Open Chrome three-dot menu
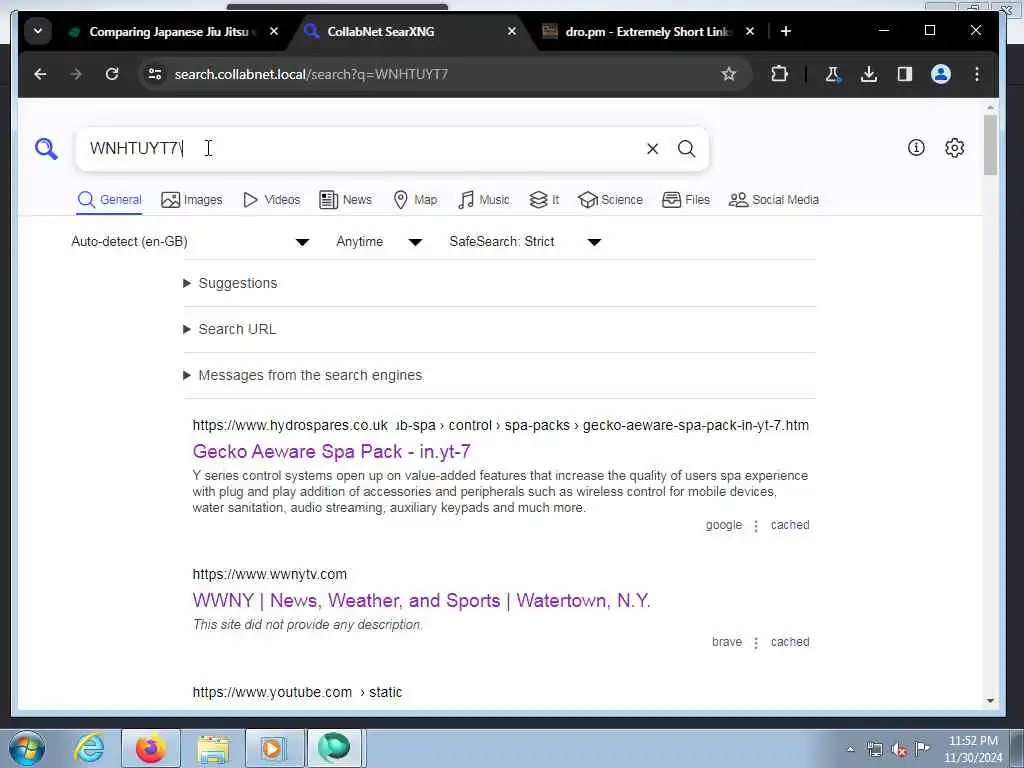The width and height of the screenshot is (1024, 768). [976, 74]
